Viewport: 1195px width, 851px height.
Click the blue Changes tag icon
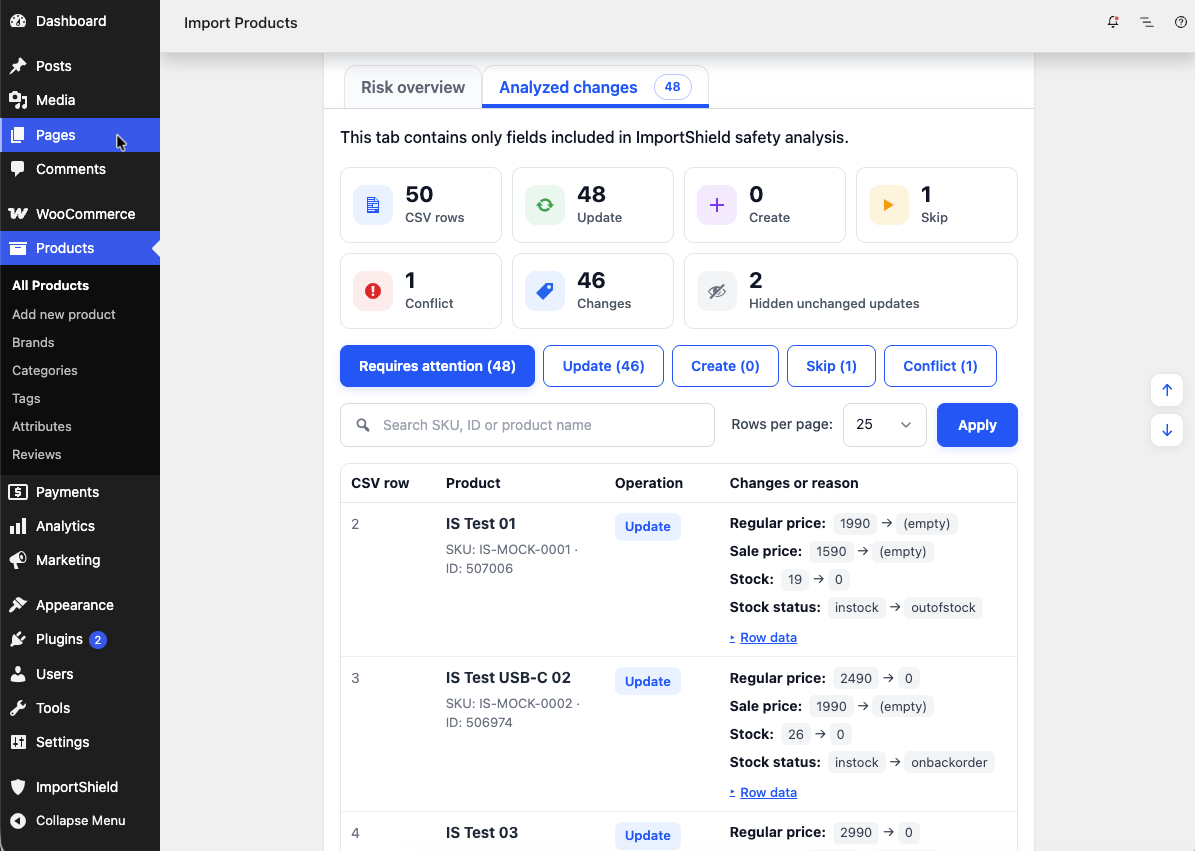click(545, 291)
